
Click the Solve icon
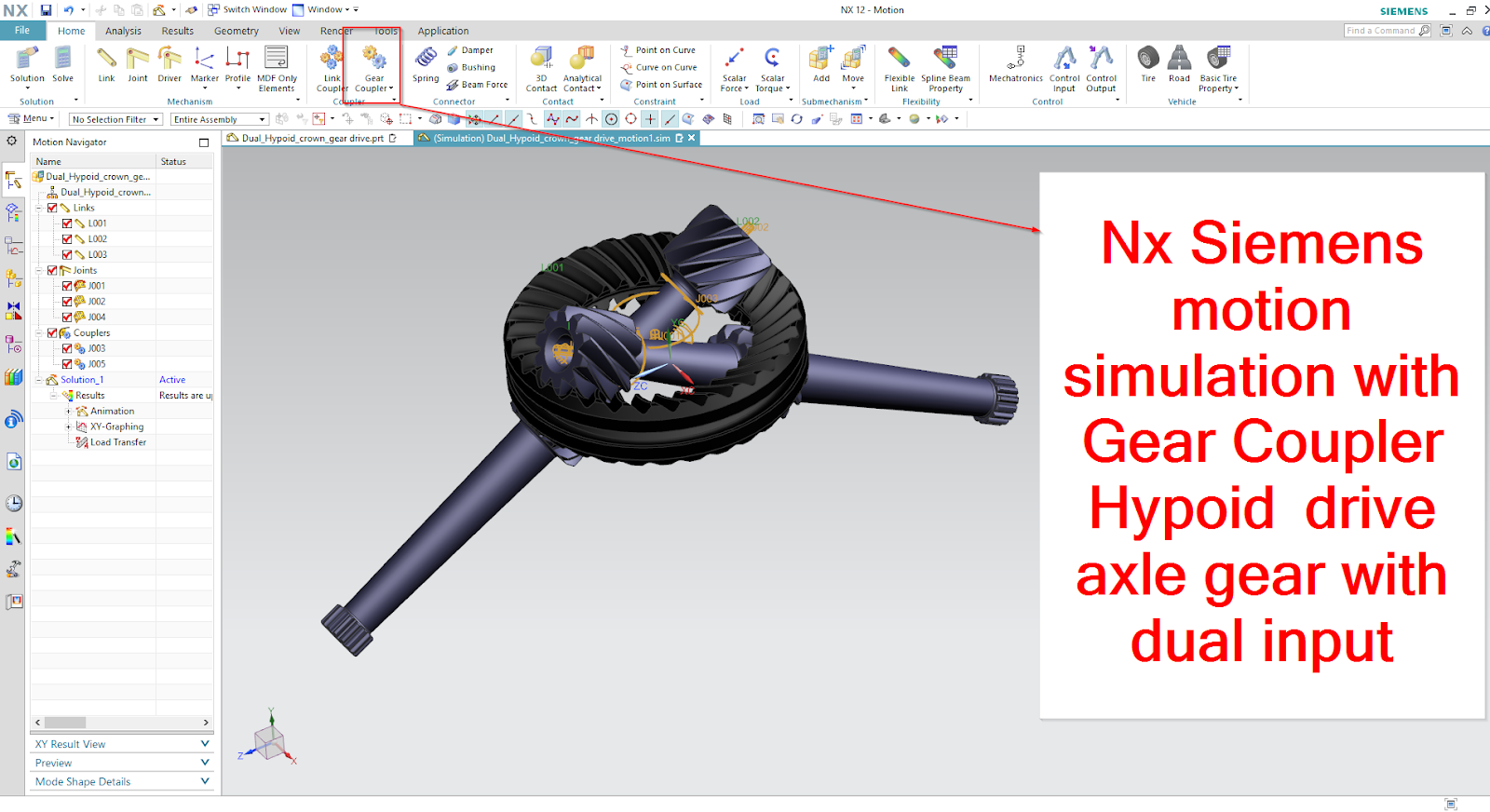click(x=62, y=64)
